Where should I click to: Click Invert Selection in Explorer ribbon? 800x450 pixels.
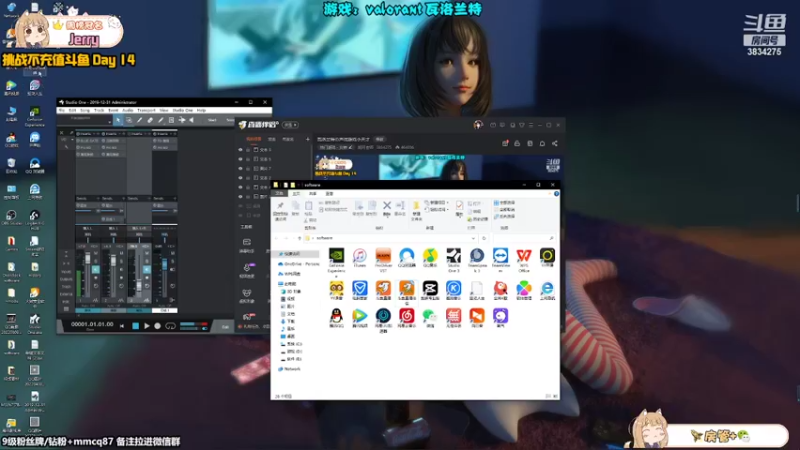pyautogui.click(x=505, y=216)
